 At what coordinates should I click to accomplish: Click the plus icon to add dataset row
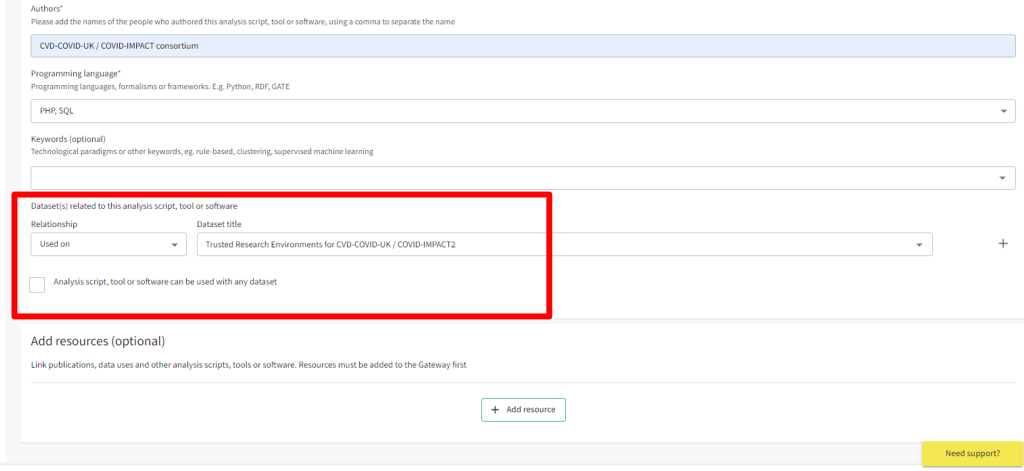click(x=1003, y=244)
